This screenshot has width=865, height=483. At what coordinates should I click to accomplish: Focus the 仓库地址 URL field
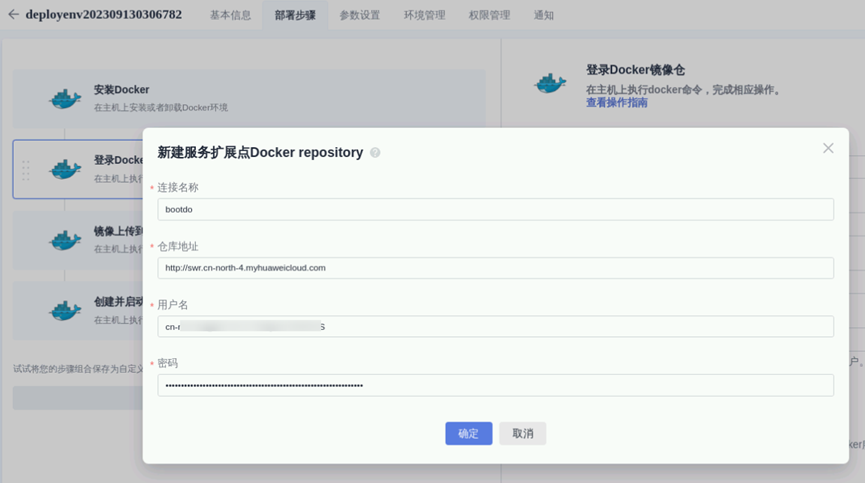[495, 268]
